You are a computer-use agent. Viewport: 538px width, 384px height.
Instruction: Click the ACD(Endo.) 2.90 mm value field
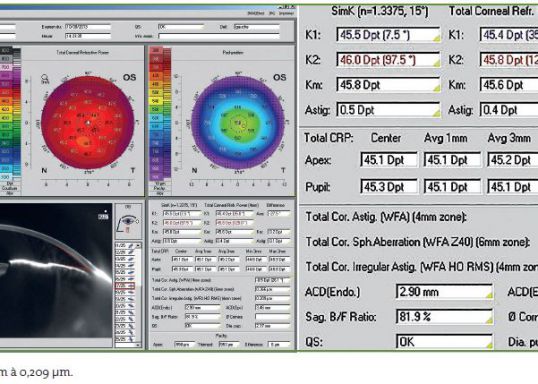tap(445, 292)
